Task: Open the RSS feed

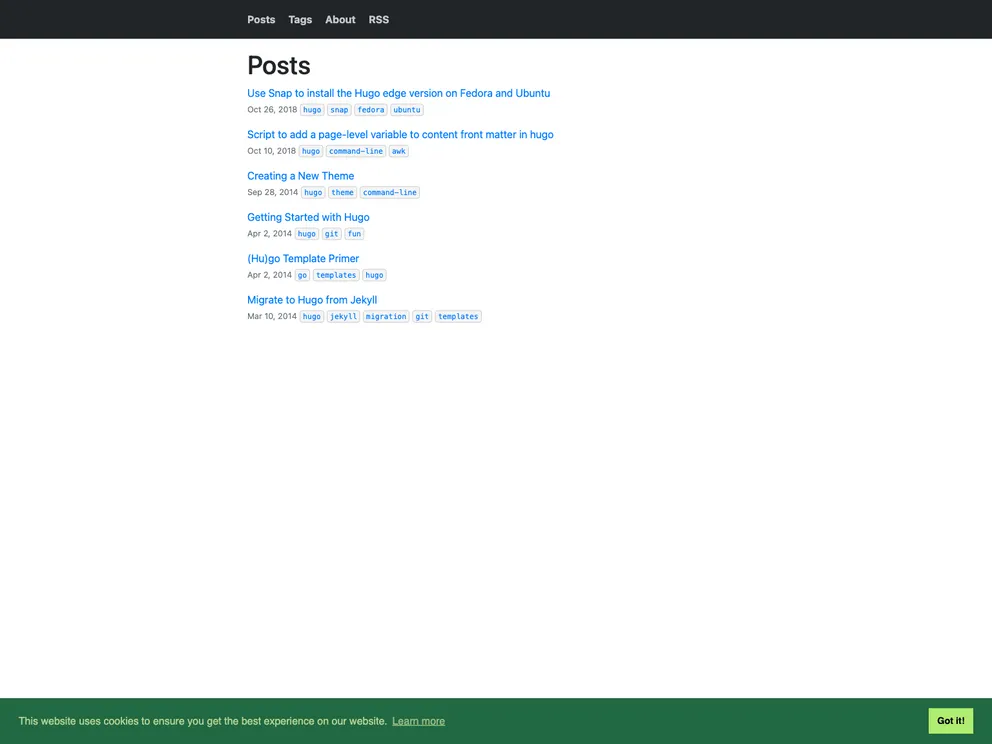Action: pyautogui.click(x=378, y=19)
